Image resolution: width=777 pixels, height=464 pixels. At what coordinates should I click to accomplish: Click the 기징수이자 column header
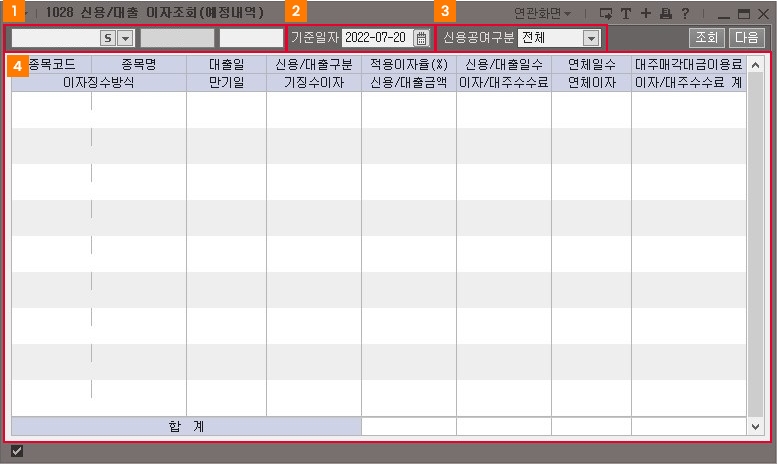pyautogui.click(x=314, y=82)
